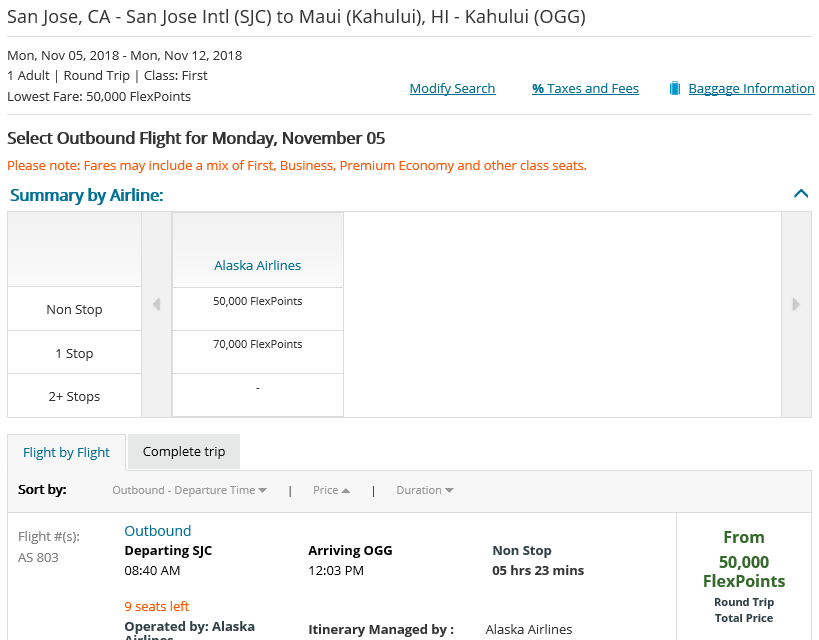This screenshot has height=640, width=819.
Task: Click the luggage icon next to Baggage Information
Action: [x=675, y=88]
